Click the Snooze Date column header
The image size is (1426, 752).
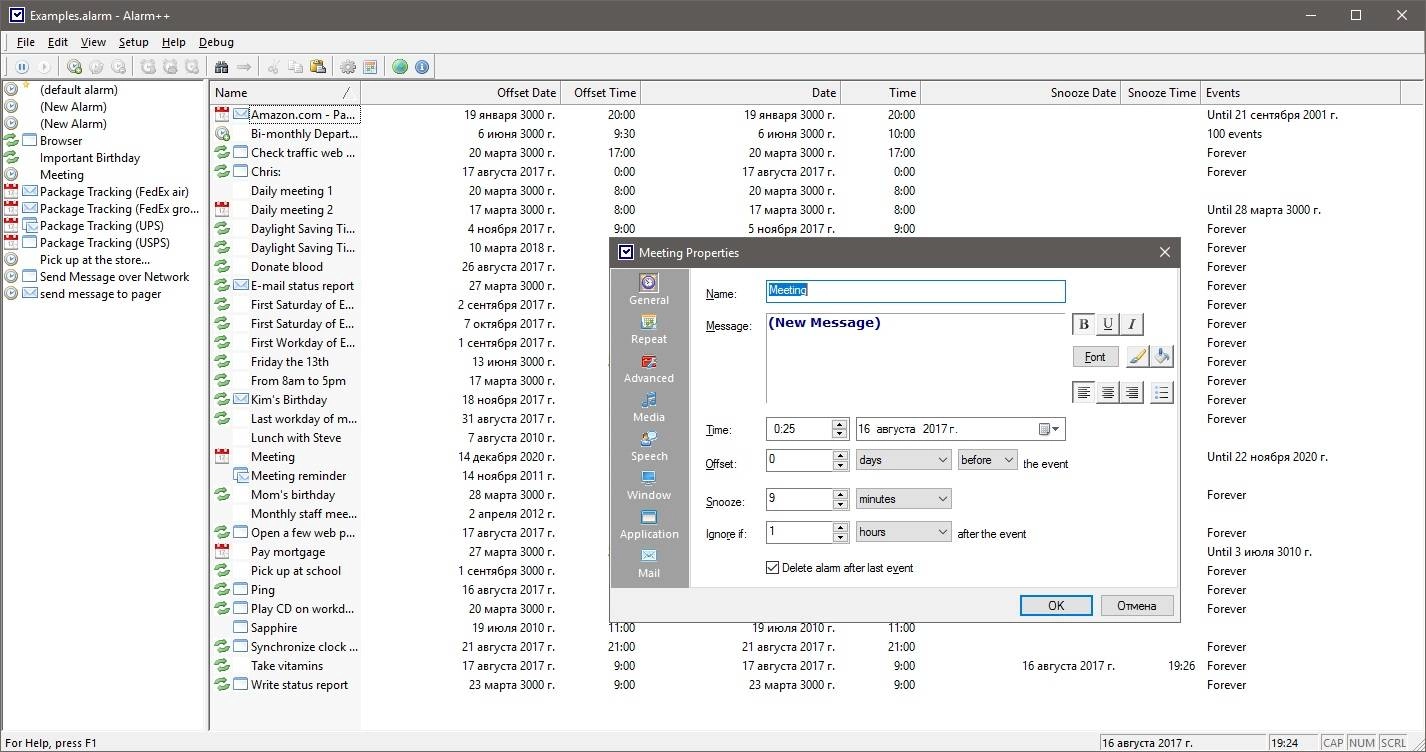click(x=1020, y=92)
